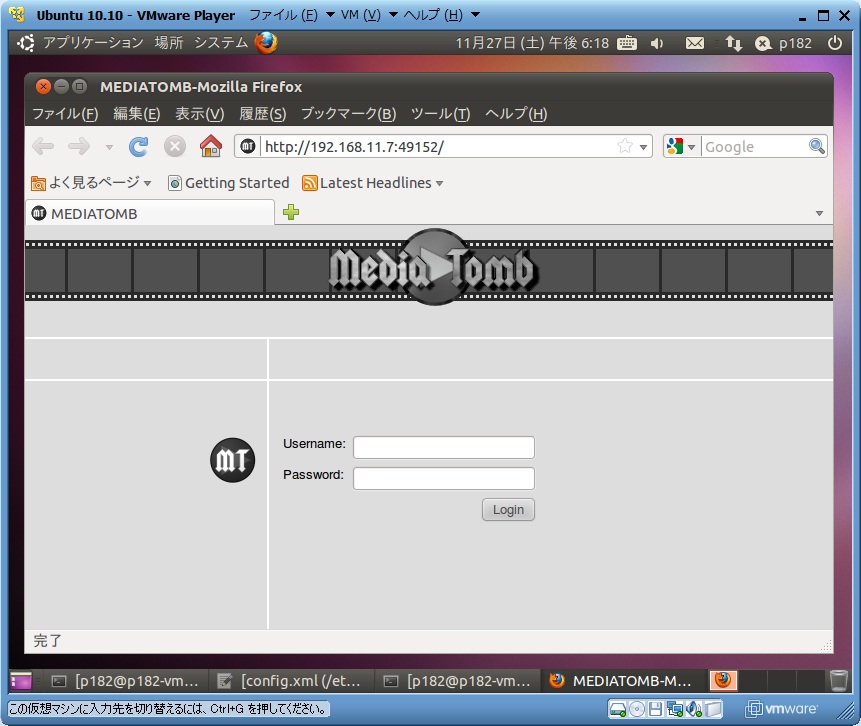Open the back/forward history dropdown arrow
861x726 pixels.
pos(109,147)
